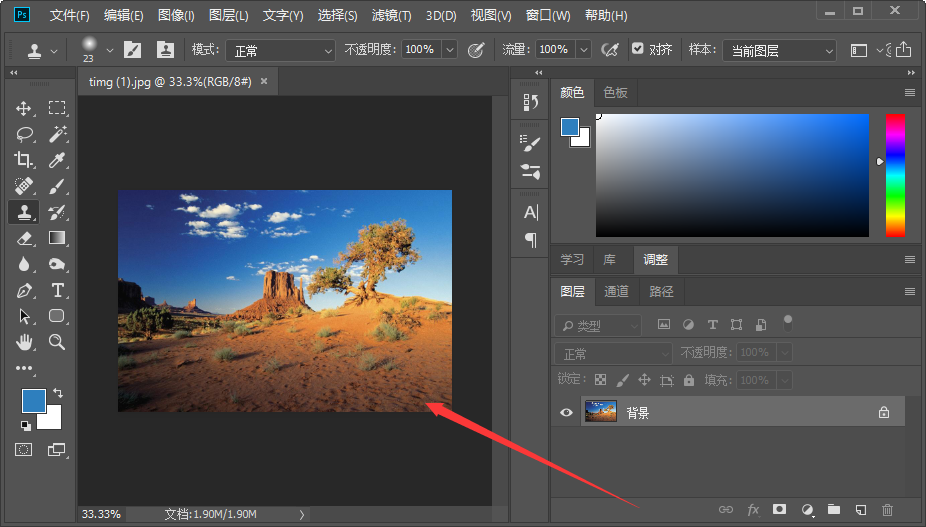This screenshot has width=926, height=527.
Task: Click the Link Layers icon
Action: [726, 509]
